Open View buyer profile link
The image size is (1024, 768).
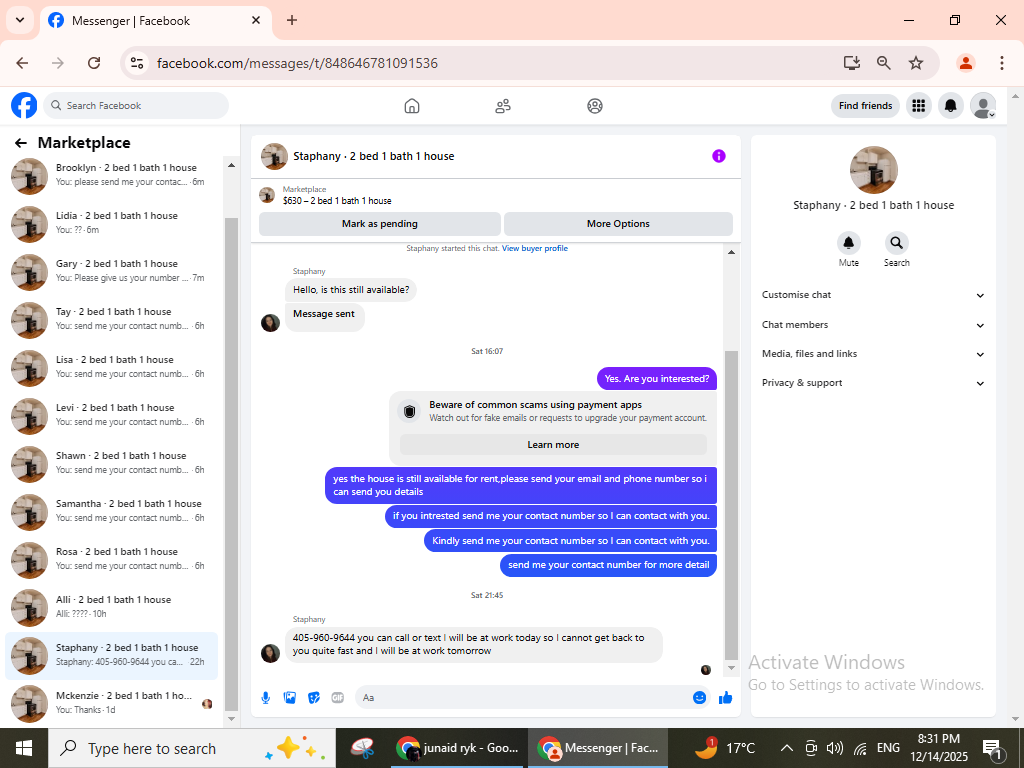[x=535, y=248]
